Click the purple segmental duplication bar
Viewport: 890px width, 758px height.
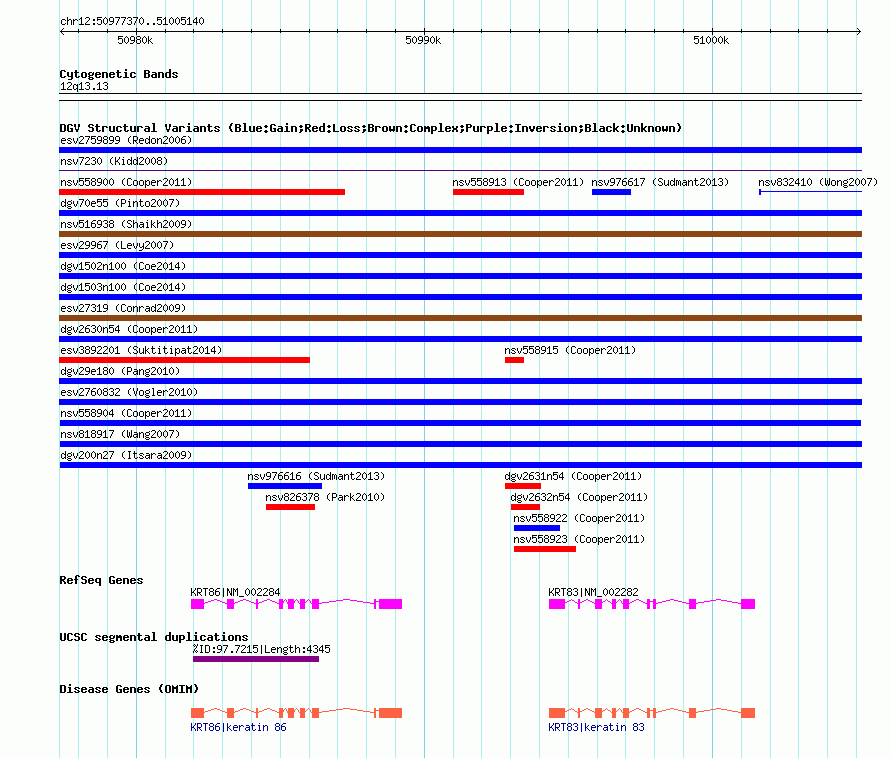(x=256, y=659)
